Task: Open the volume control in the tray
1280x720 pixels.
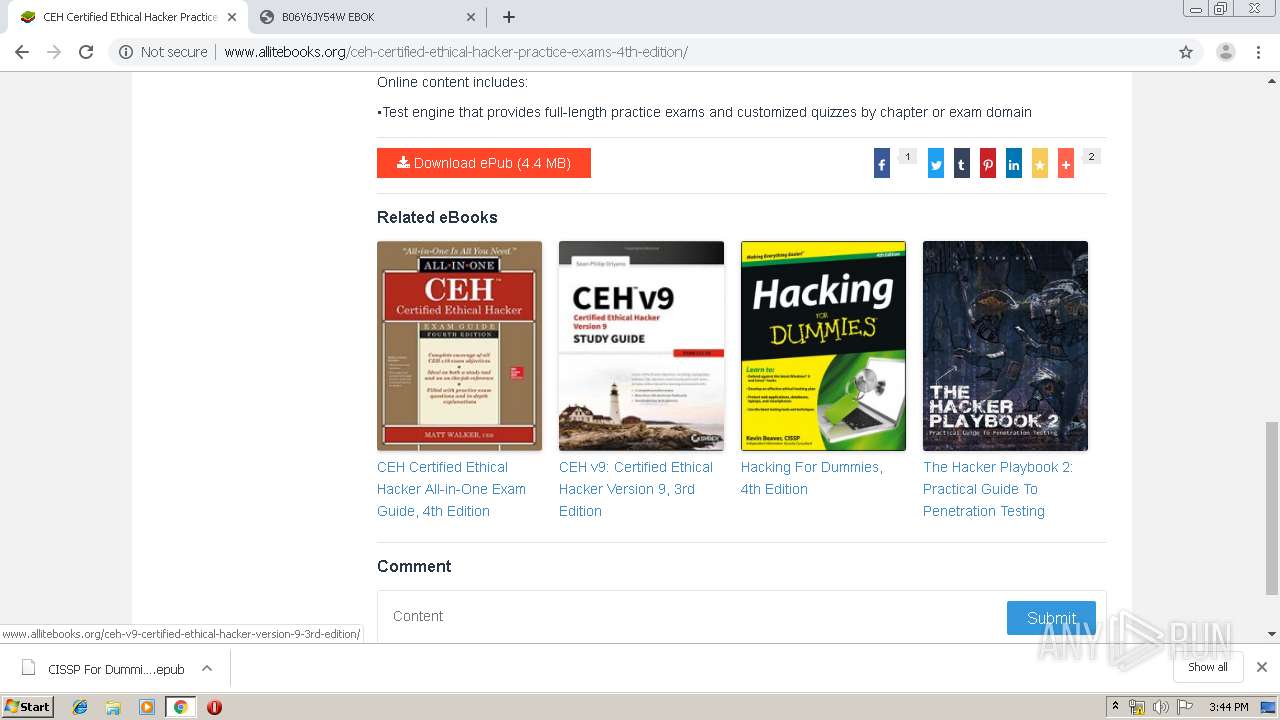Action: pos(1160,707)
